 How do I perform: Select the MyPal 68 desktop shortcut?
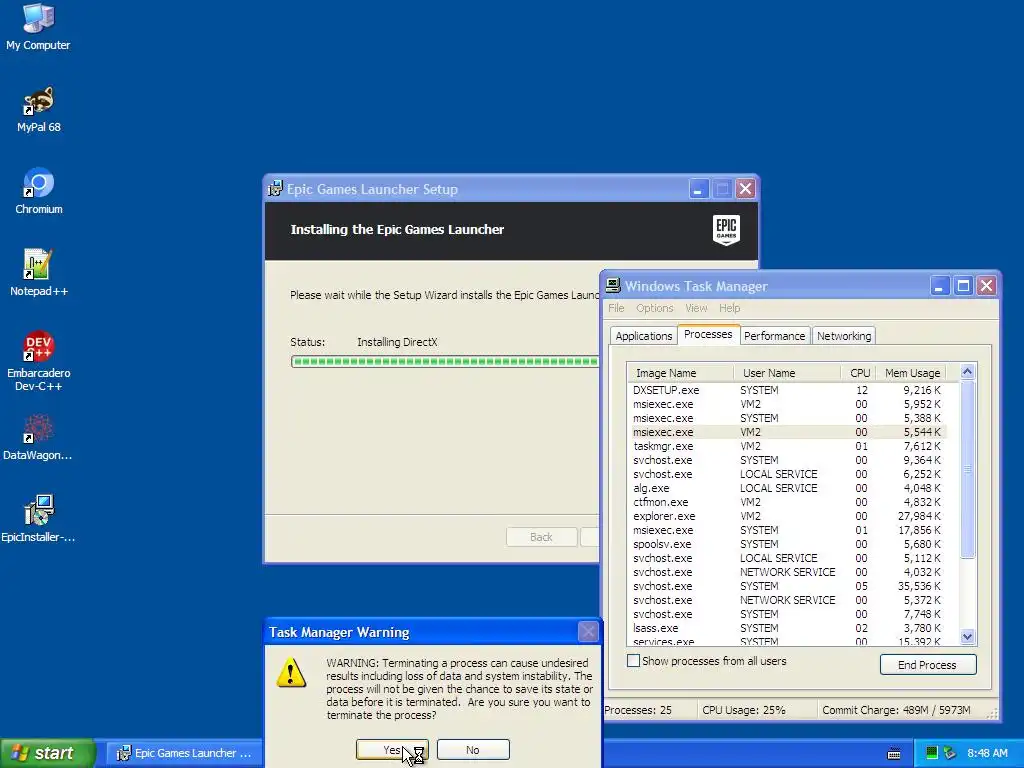tap(38, 109)
